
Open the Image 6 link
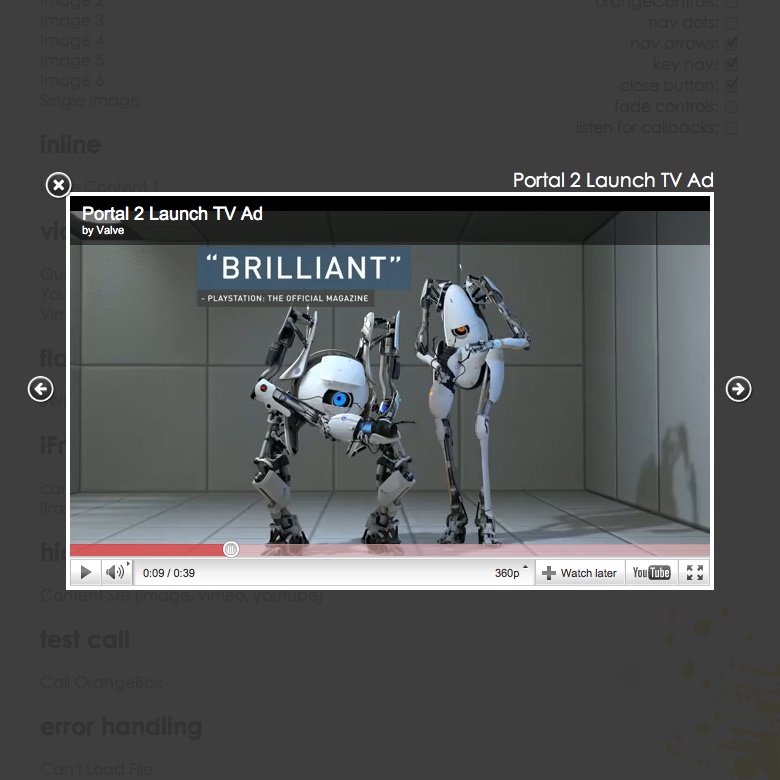pyautogui.click(x=72, y=80)
